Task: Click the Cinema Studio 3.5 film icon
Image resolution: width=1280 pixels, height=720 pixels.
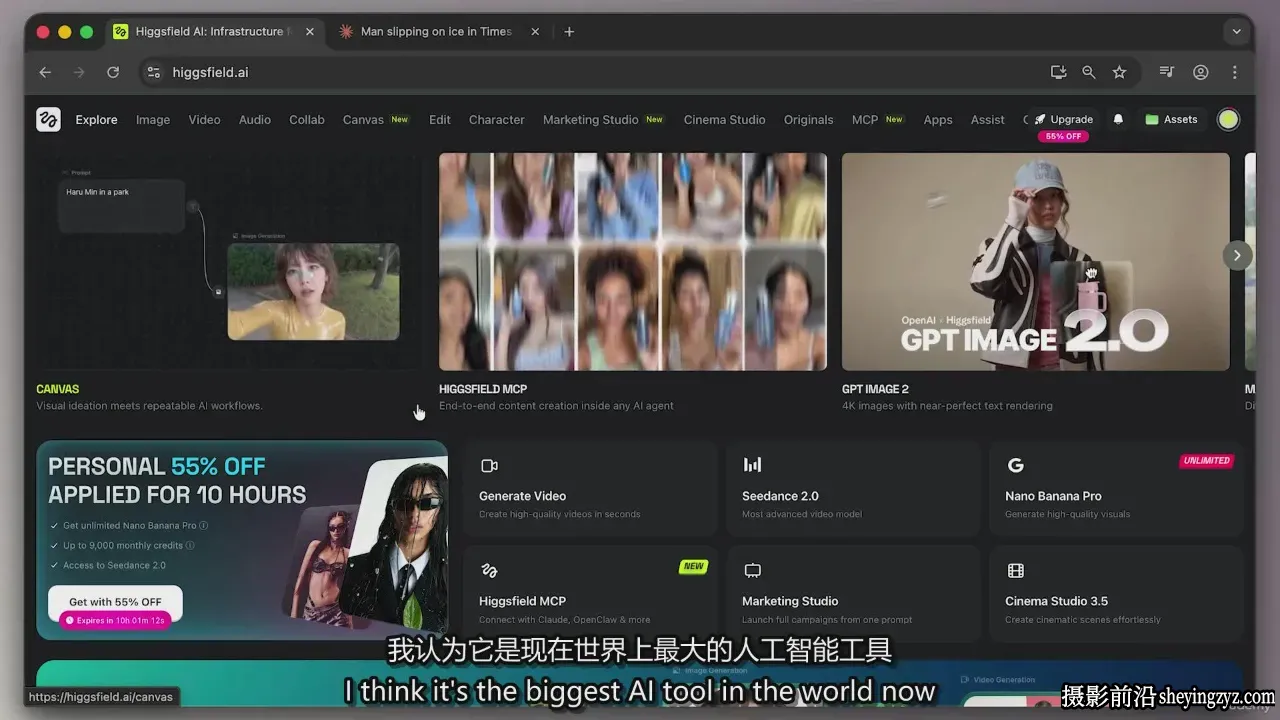Action: click(x=1015, y=570)
